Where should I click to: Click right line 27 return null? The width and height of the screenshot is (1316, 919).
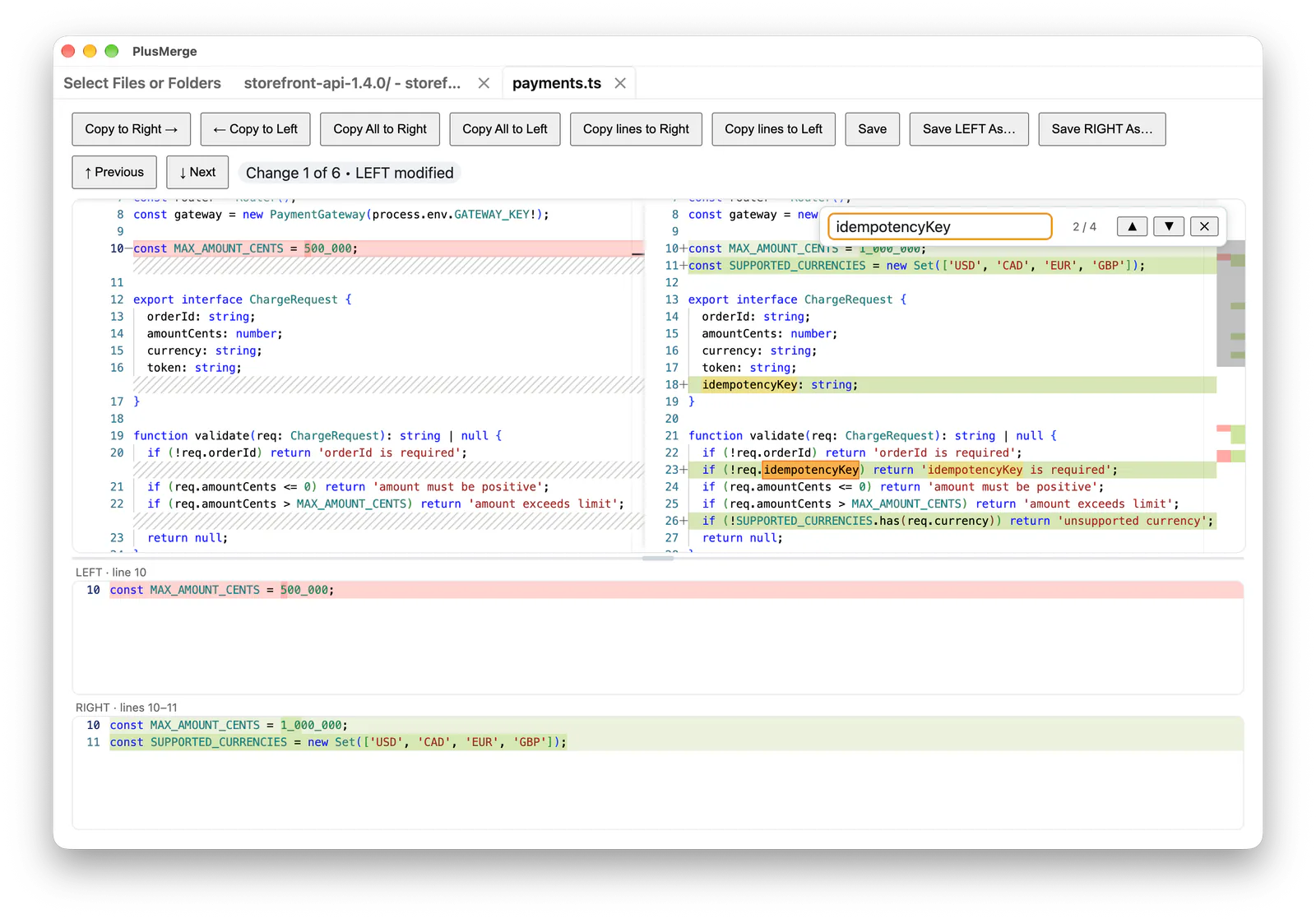[x=743, y=538]
